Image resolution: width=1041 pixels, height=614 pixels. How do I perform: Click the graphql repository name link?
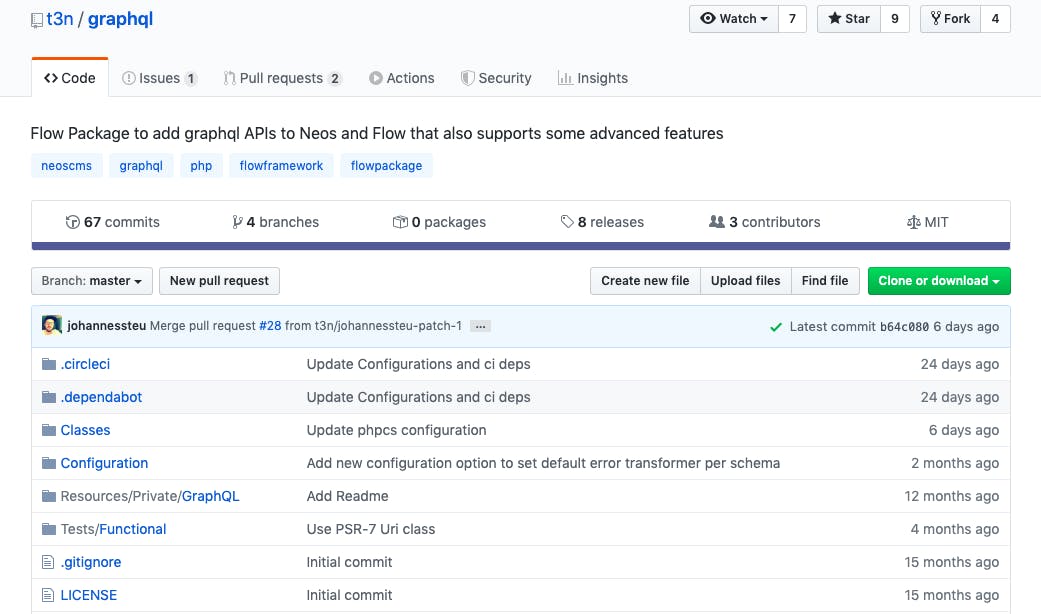tap(120, 19)
